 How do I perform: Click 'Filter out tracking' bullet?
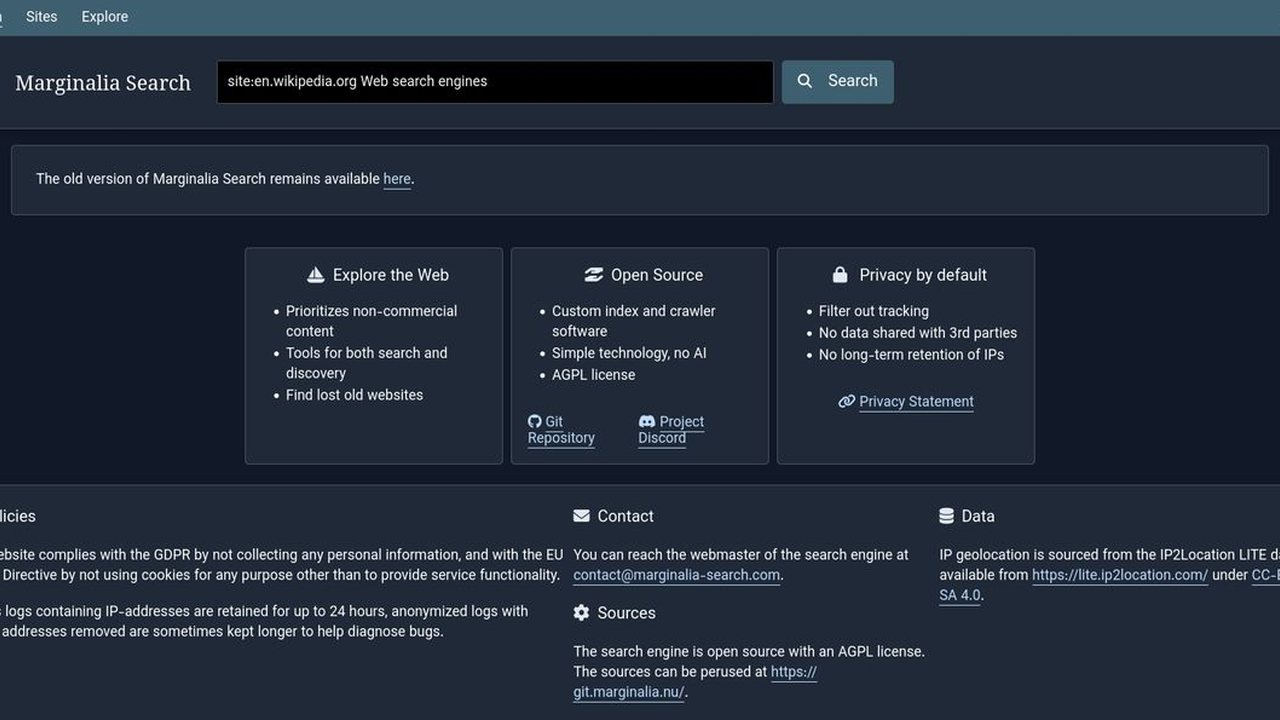pyautogui.click(x=874, y=311)
